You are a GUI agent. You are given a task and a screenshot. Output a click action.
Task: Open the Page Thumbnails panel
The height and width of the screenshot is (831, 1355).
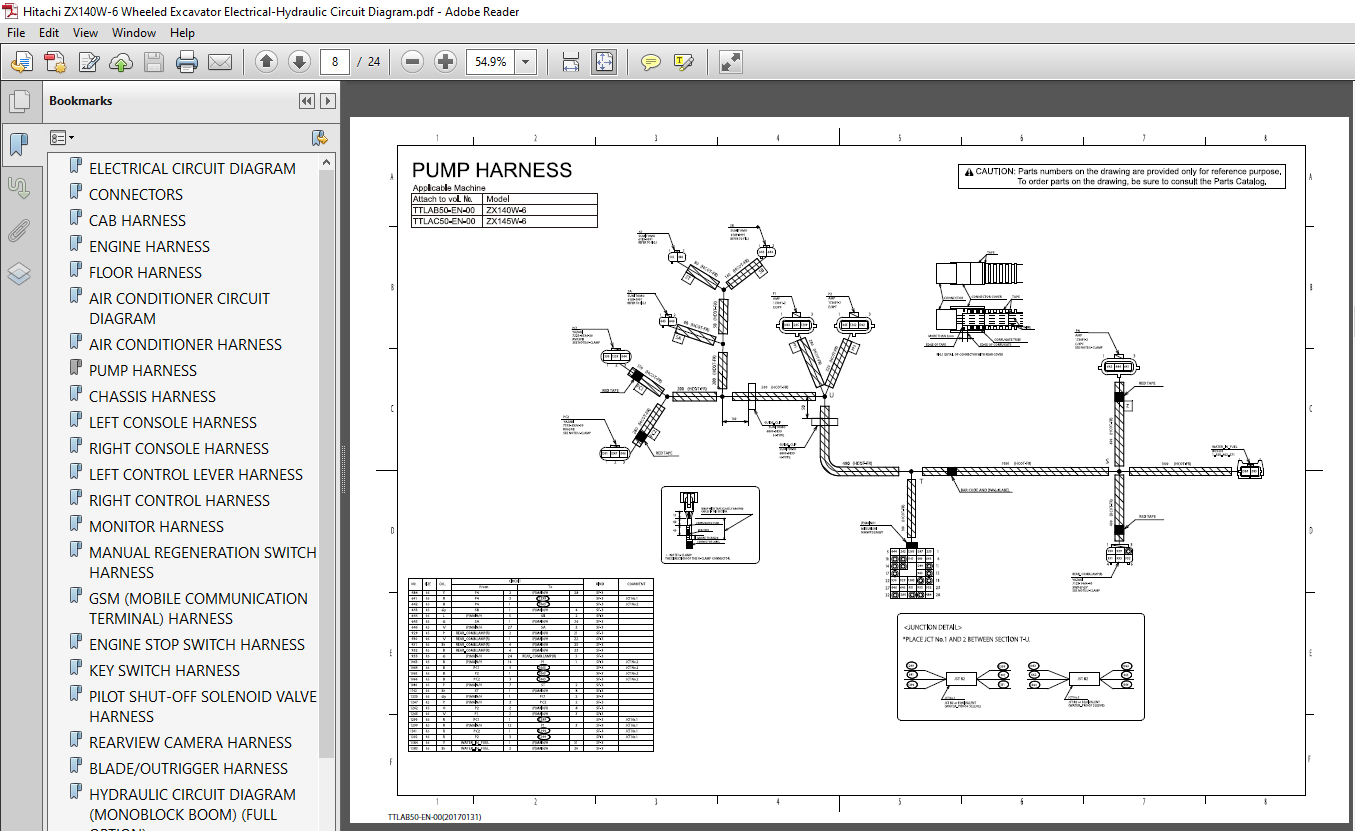pos(19,102)
